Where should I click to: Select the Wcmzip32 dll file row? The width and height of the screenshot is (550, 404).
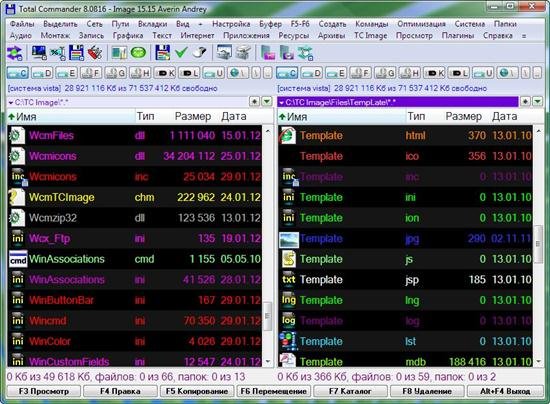(x=135, y=218)
